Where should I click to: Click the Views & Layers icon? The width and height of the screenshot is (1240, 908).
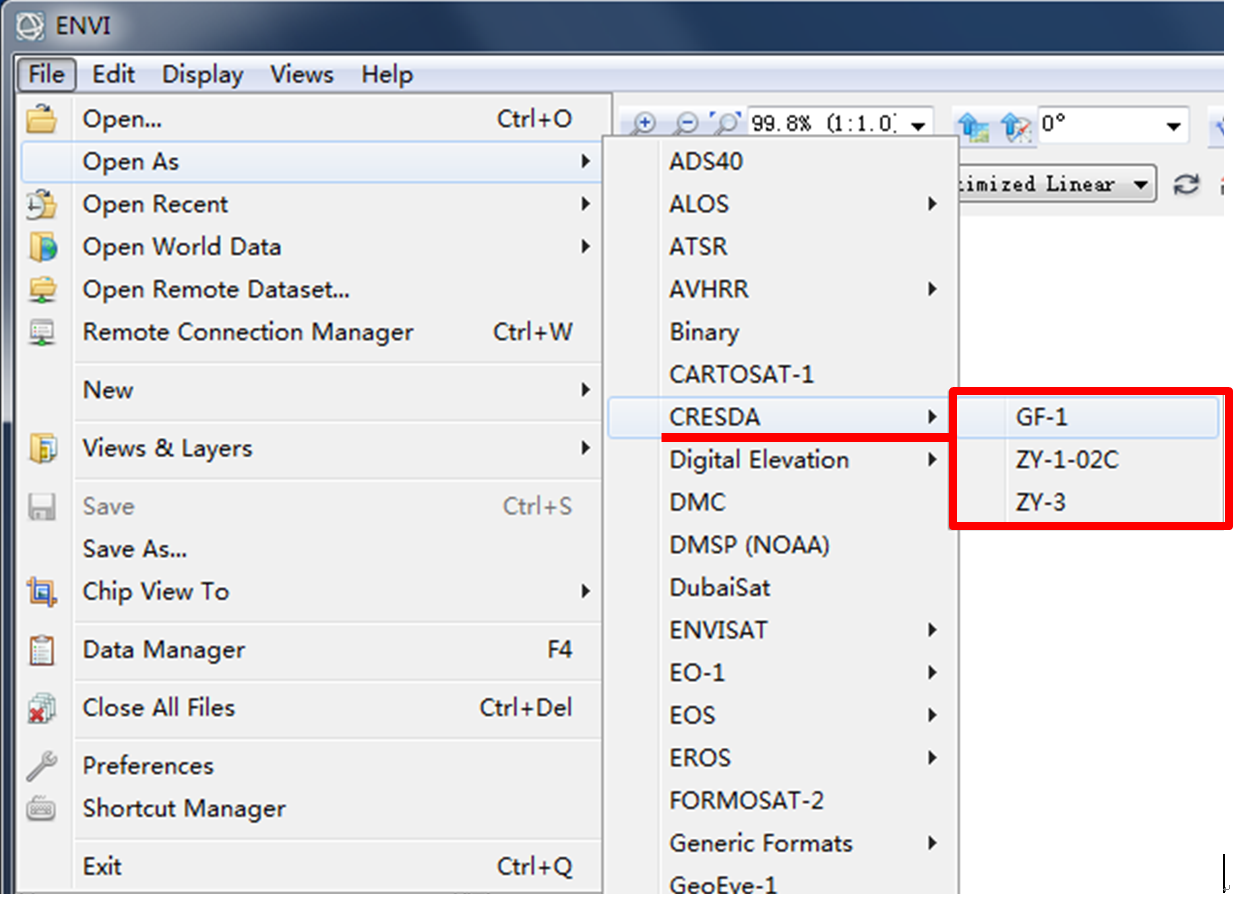tap(42, 448)
